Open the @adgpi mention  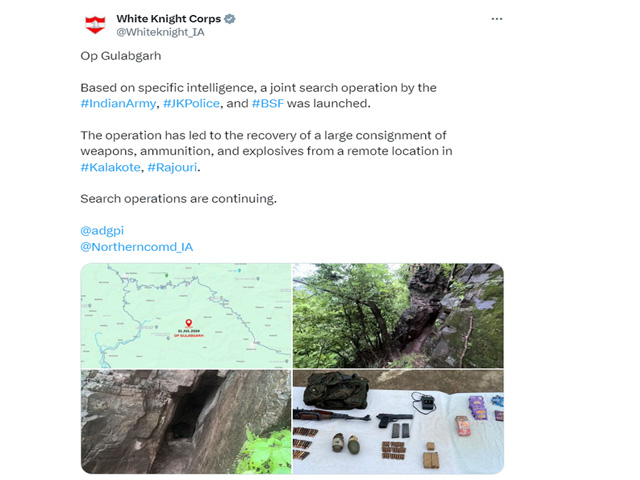click(x=102, y=231)
